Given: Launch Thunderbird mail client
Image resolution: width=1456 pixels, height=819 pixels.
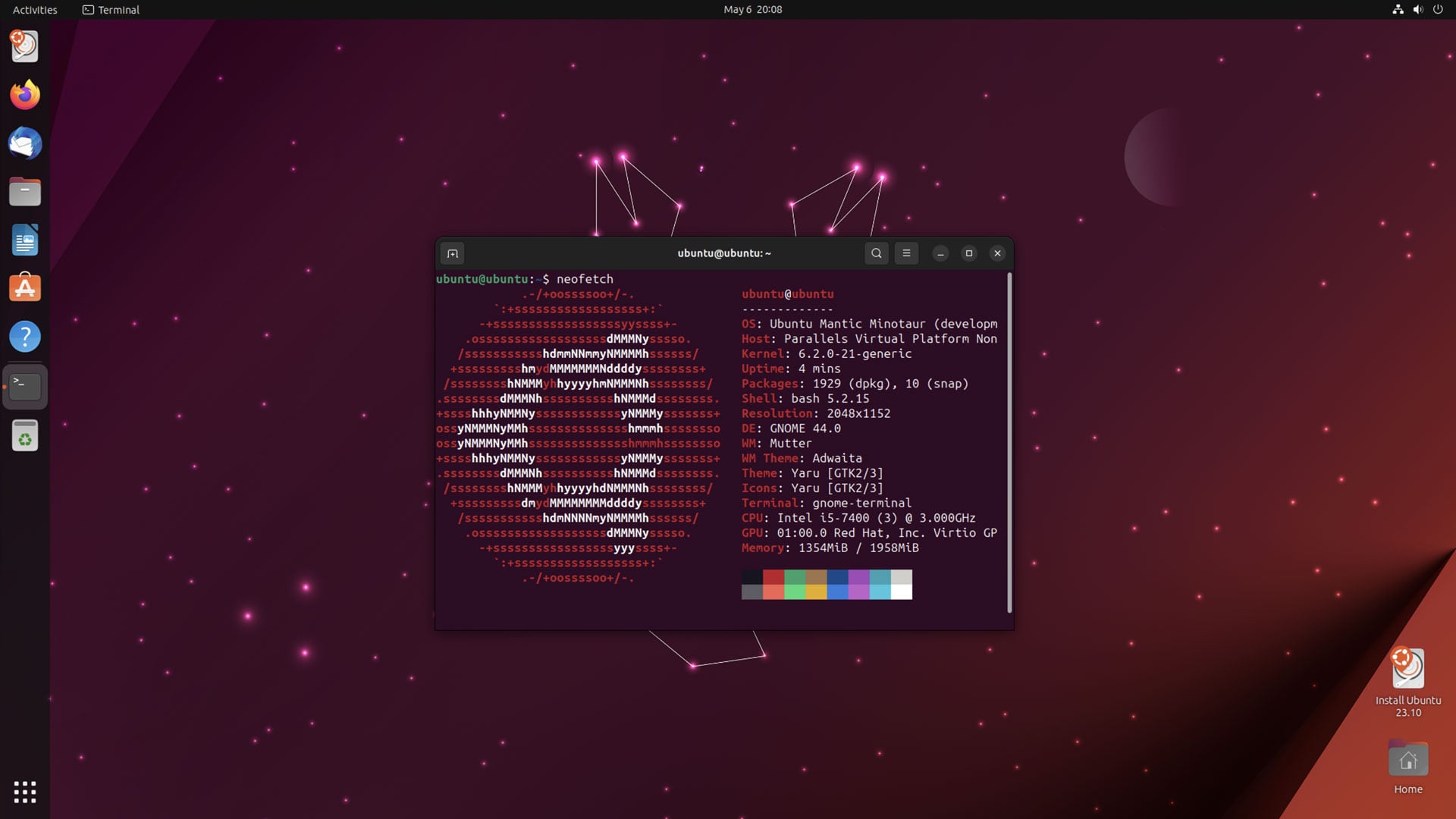Looking at the screenshot, I should (x=24, y=143).
